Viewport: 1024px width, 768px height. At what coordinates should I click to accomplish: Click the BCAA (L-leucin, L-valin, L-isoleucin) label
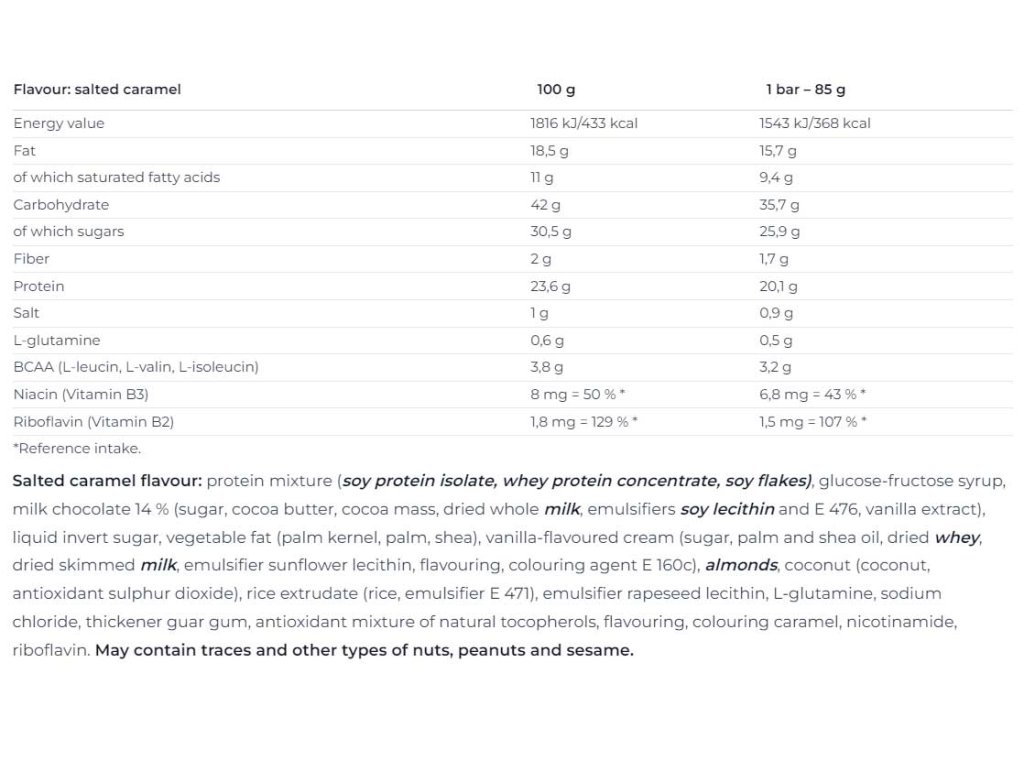[136, 367]
